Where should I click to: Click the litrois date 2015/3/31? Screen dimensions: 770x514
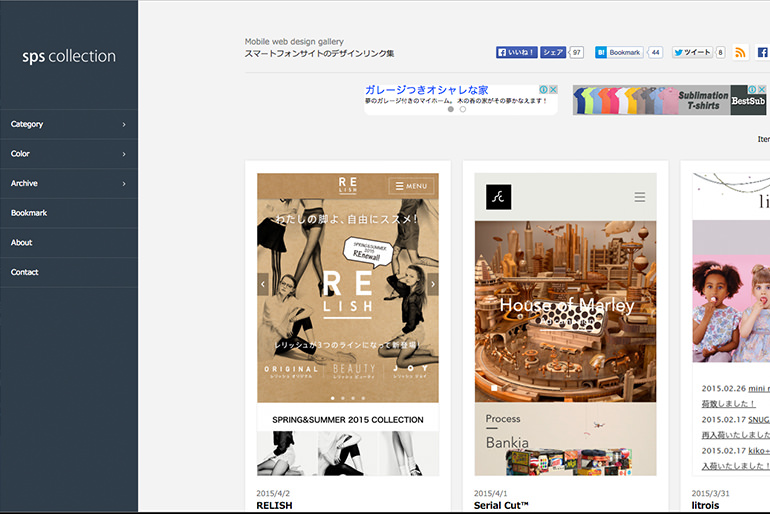[x=711, y=493]
